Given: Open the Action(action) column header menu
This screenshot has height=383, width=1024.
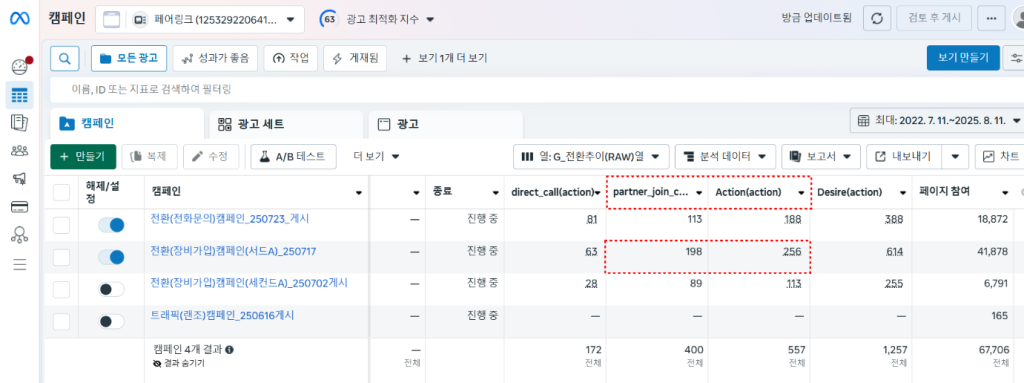Looking at the screenshot, I should coord(801,193).
